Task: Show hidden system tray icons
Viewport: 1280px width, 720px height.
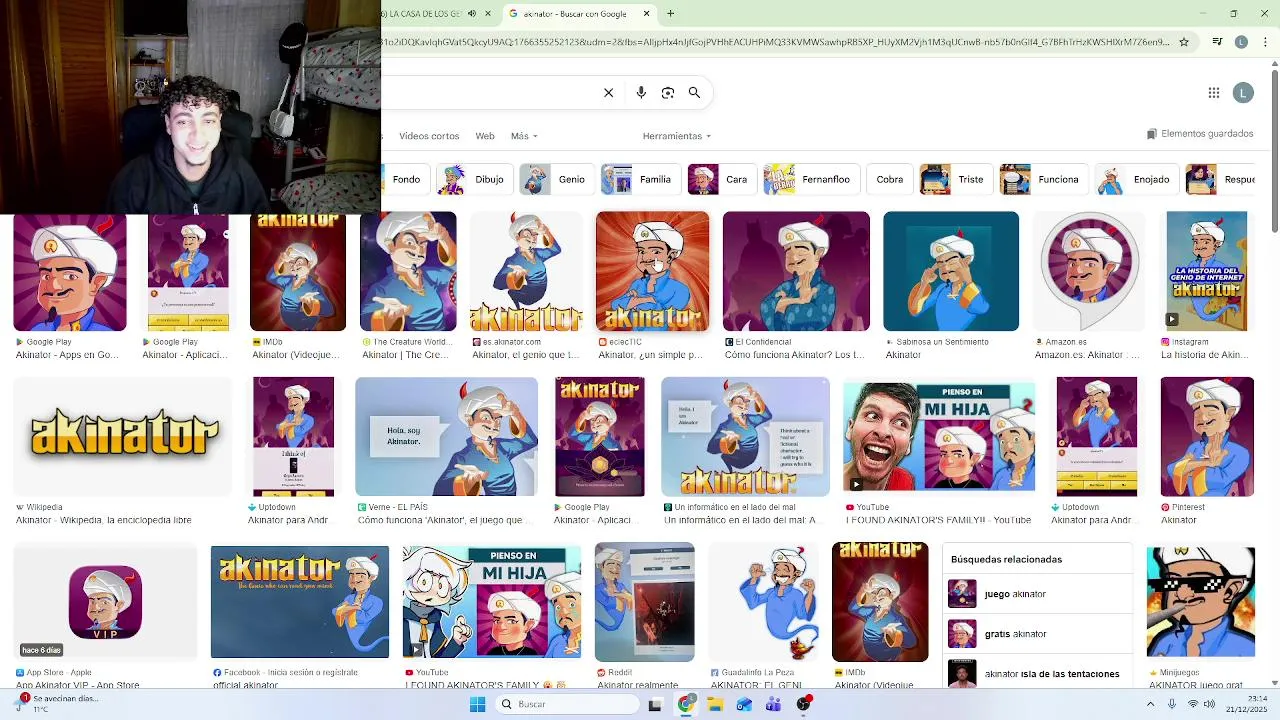Action: pos(1150,704)
